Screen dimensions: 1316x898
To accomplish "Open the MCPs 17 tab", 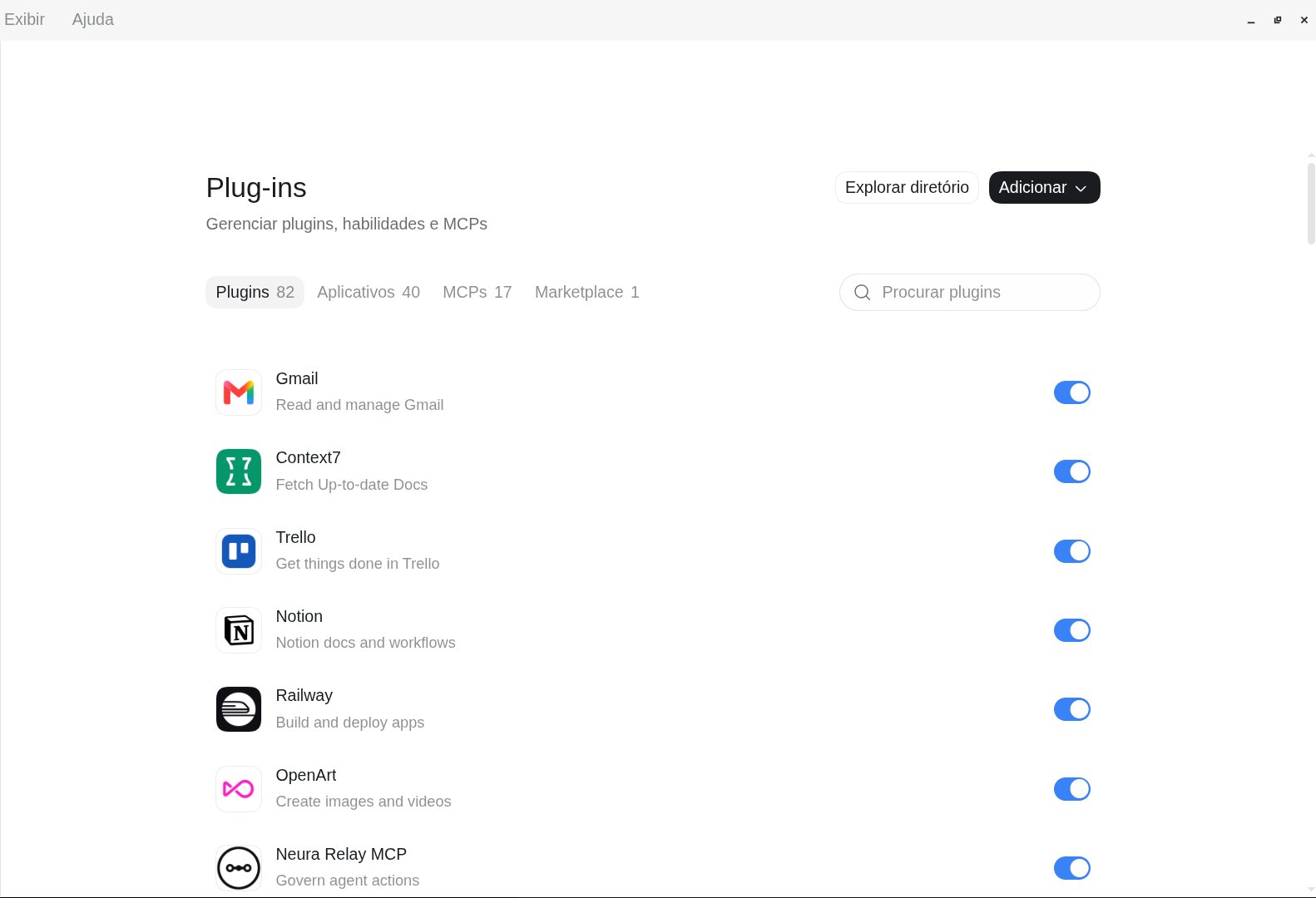I will point(477,292).
